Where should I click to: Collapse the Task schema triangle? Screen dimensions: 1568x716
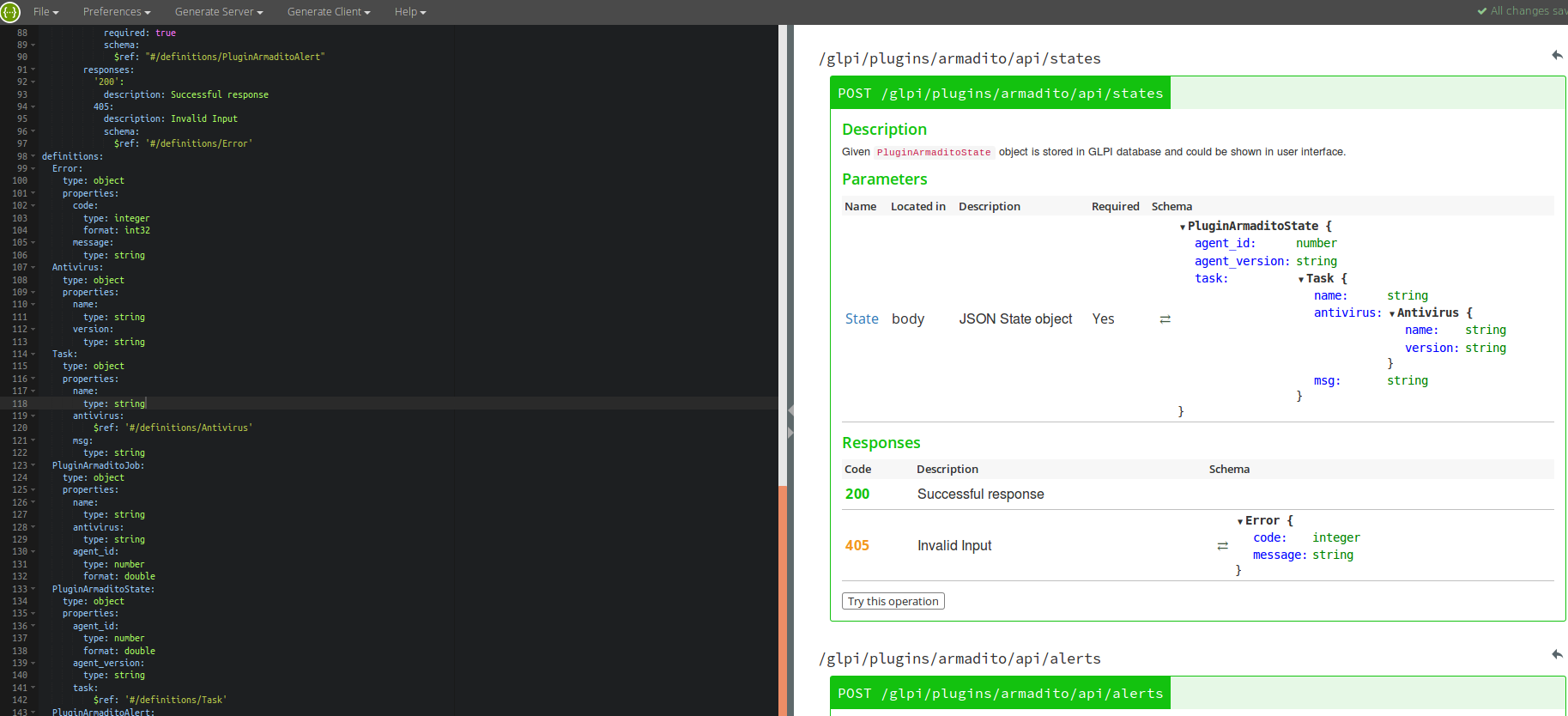[x=1301, y=280]
